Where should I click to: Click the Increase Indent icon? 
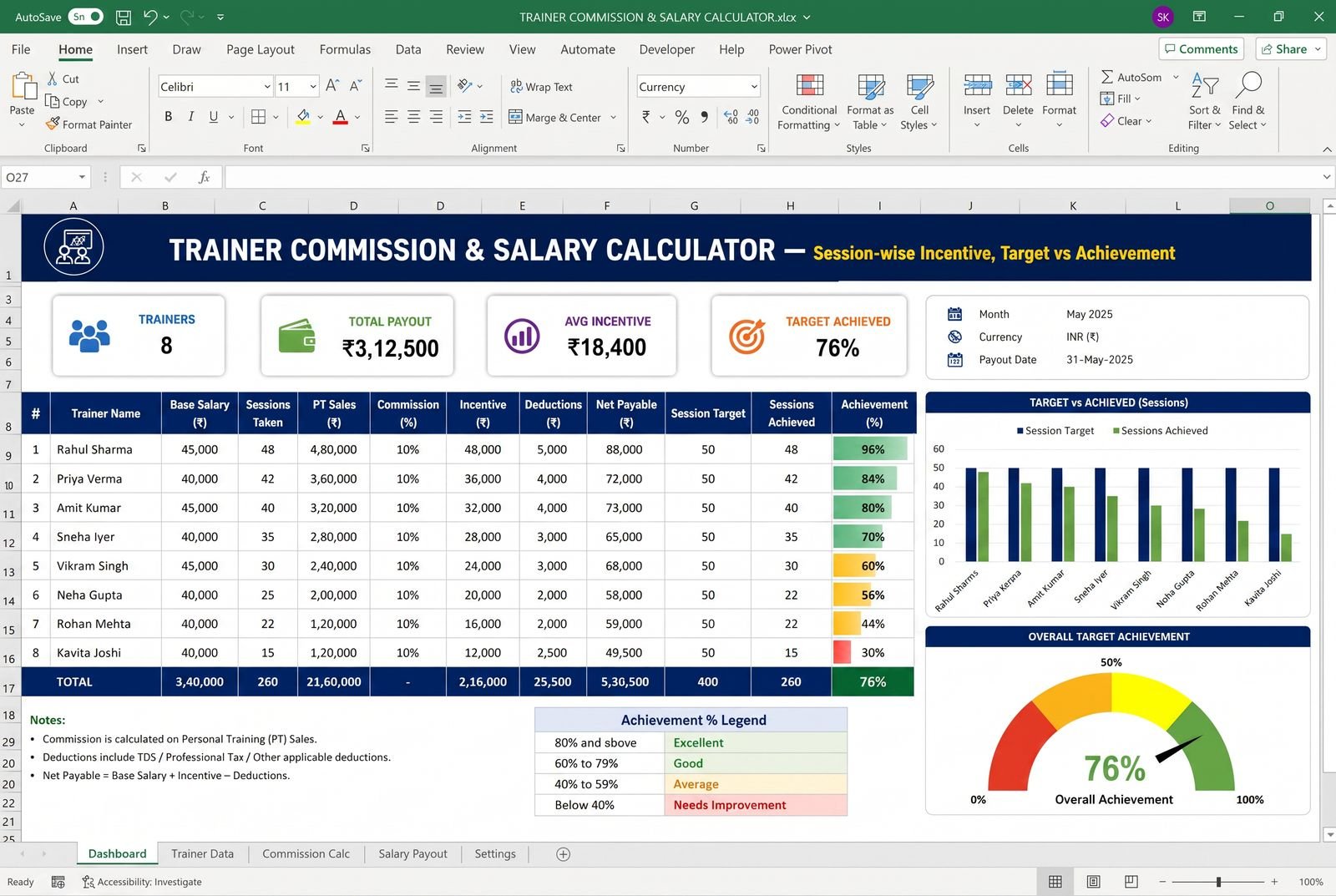[x=487, y=117]
